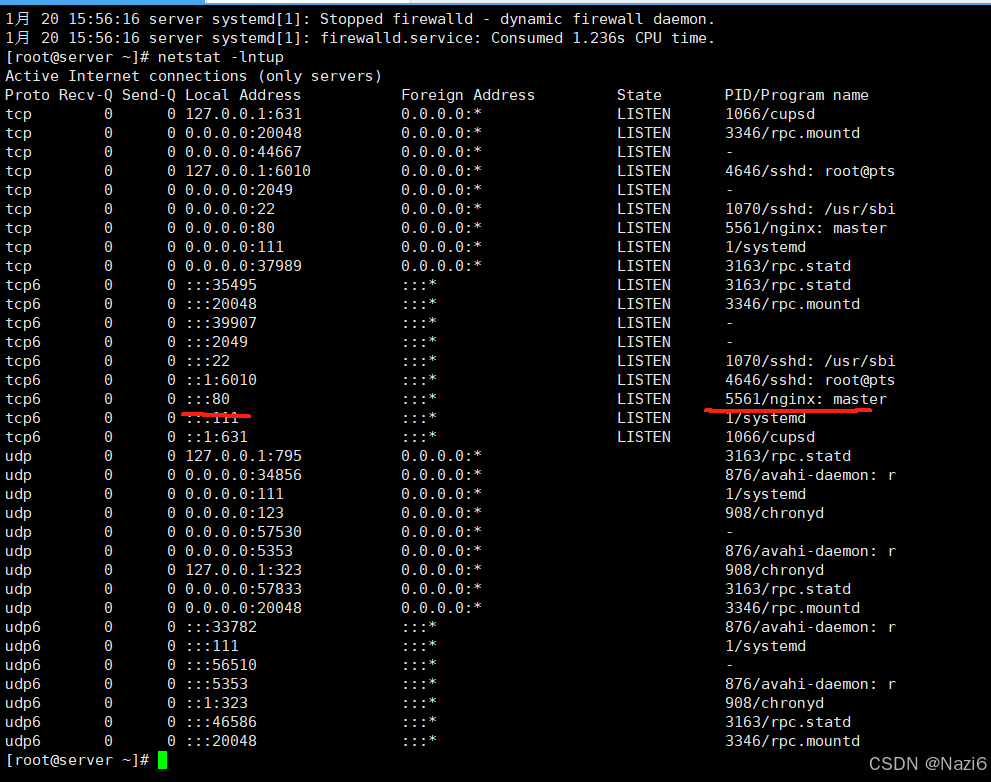
Task: Click ':::46586' udp6 address
Action: coord(221,721)
